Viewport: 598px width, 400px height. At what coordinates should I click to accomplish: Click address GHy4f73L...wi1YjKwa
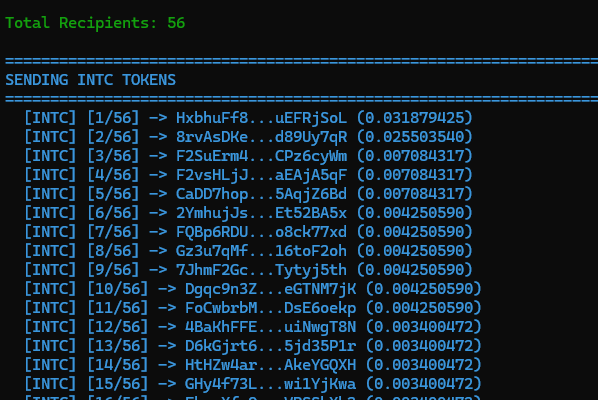(x=270, y=384)
